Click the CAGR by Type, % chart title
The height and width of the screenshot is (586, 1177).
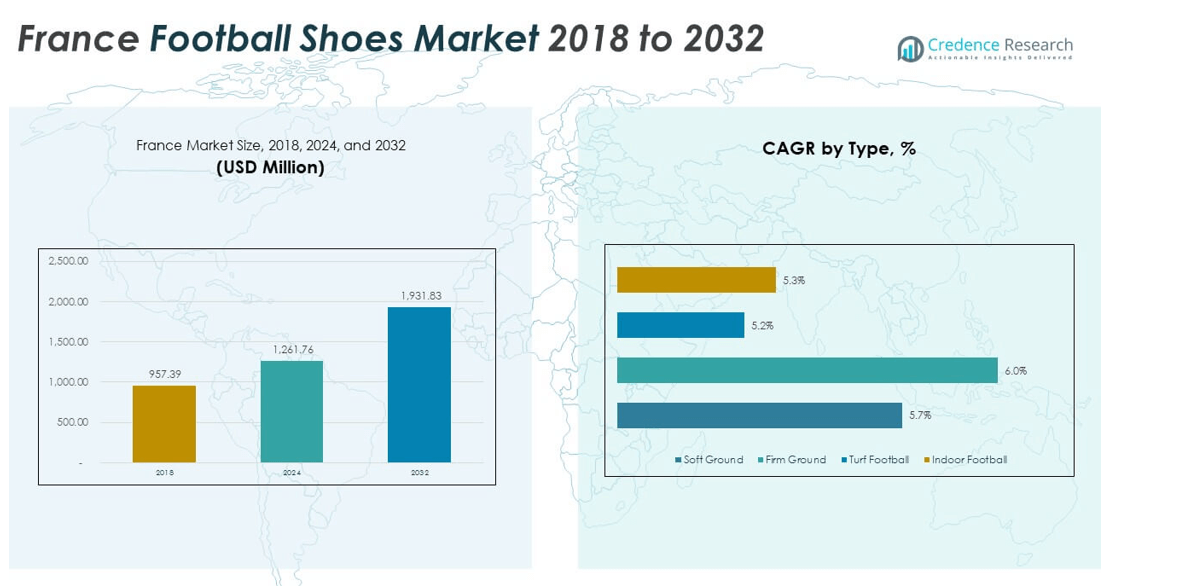[x=838, y=148]
